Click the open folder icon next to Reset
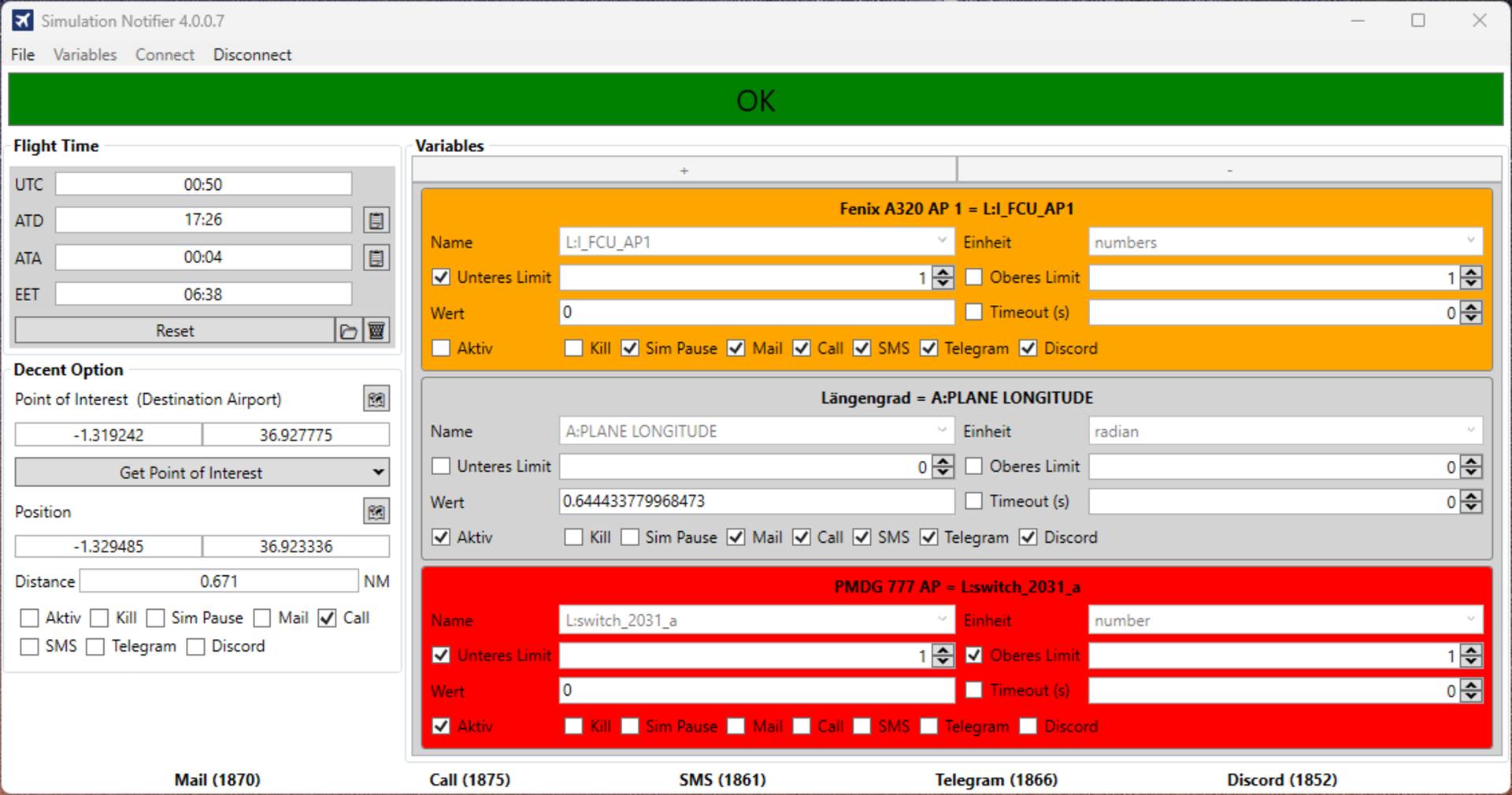This screenshot has height=795, width=1512. (348, 331)
